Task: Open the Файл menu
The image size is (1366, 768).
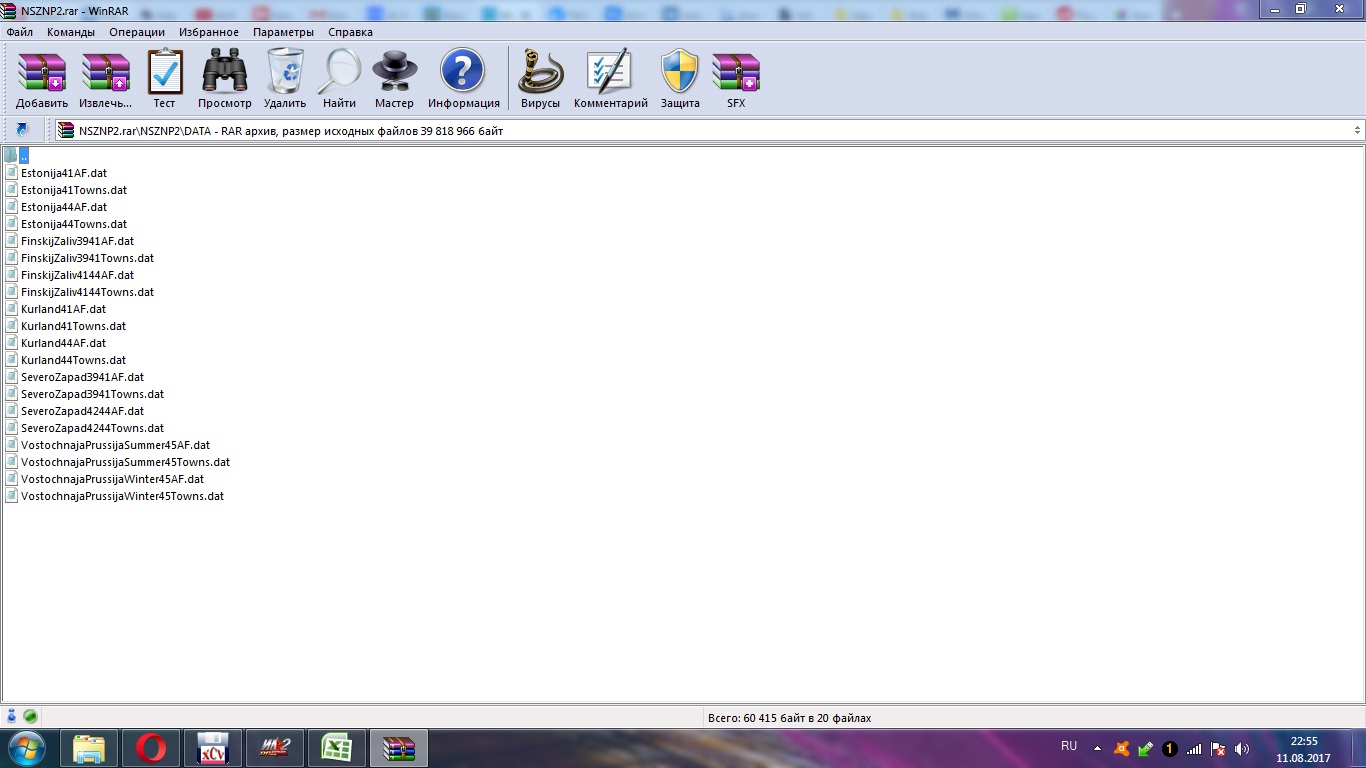Action: pyautogui.click(x=20, y=32)
